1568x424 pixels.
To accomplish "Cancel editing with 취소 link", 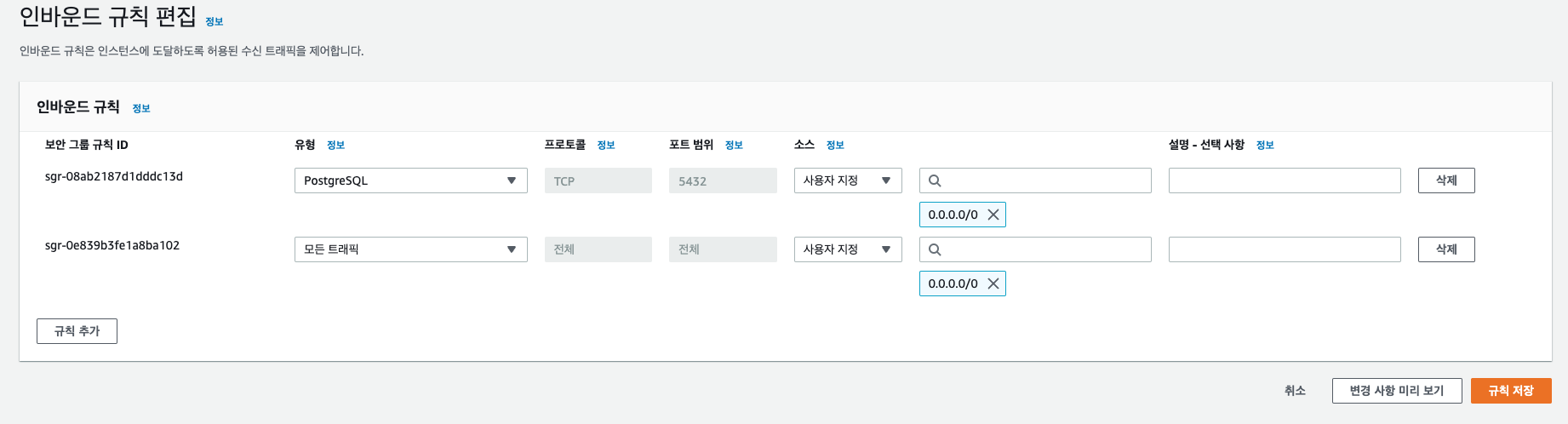I will point(1295,391).
